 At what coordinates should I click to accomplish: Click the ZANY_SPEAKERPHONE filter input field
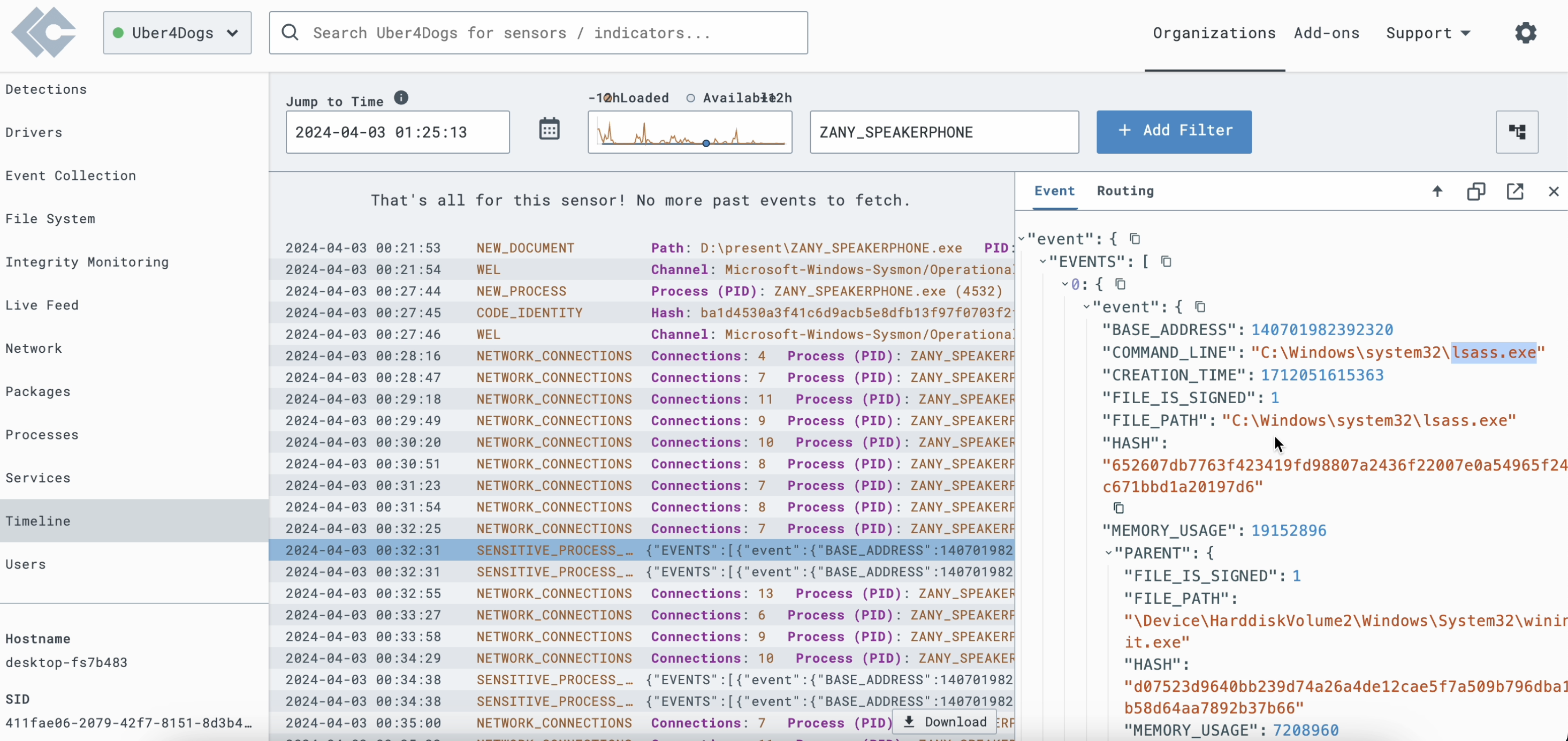click(943, 132)
